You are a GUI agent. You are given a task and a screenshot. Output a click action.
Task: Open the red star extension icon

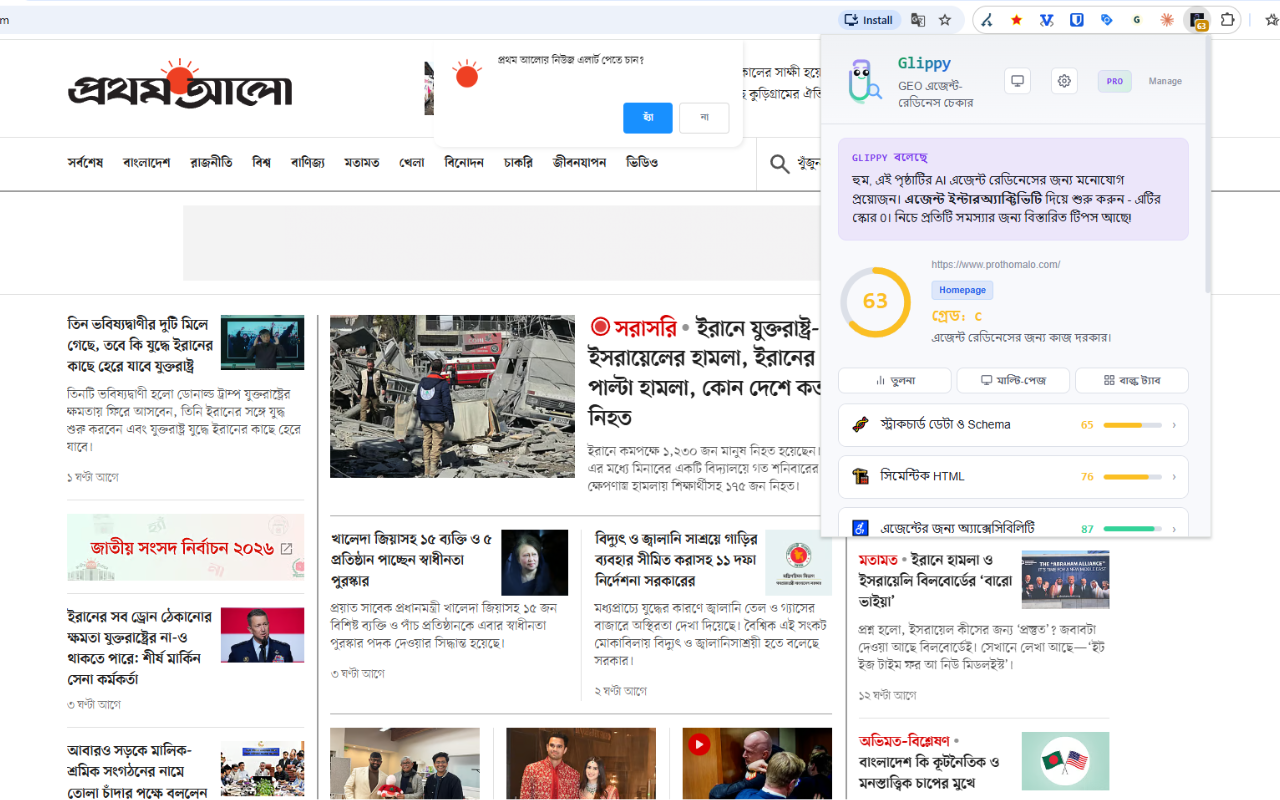coord(1017,20)
